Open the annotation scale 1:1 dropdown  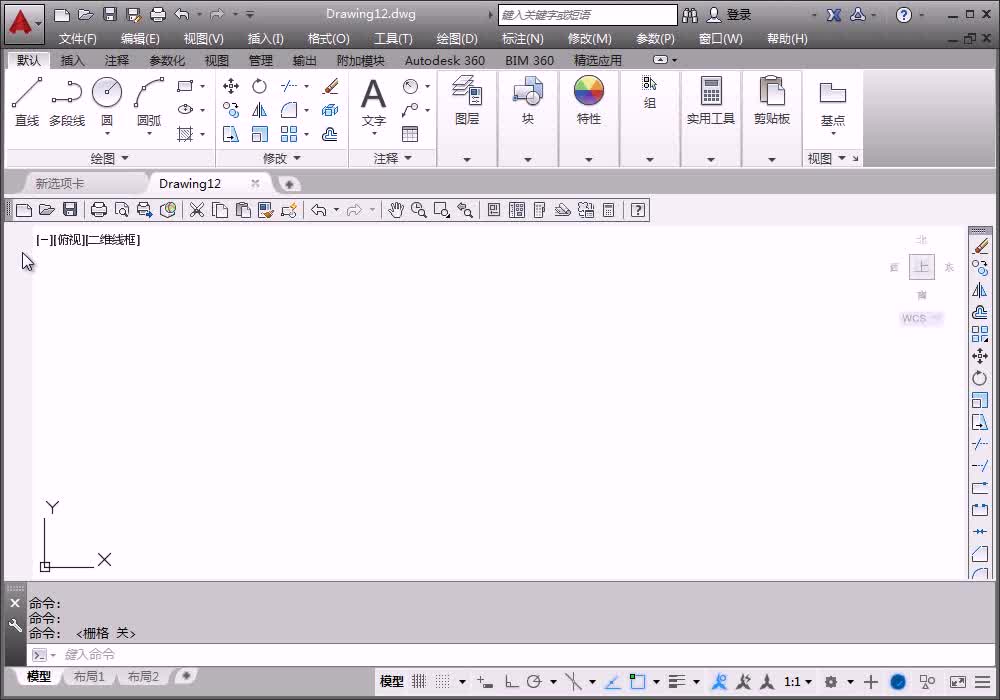coord(798,682)
